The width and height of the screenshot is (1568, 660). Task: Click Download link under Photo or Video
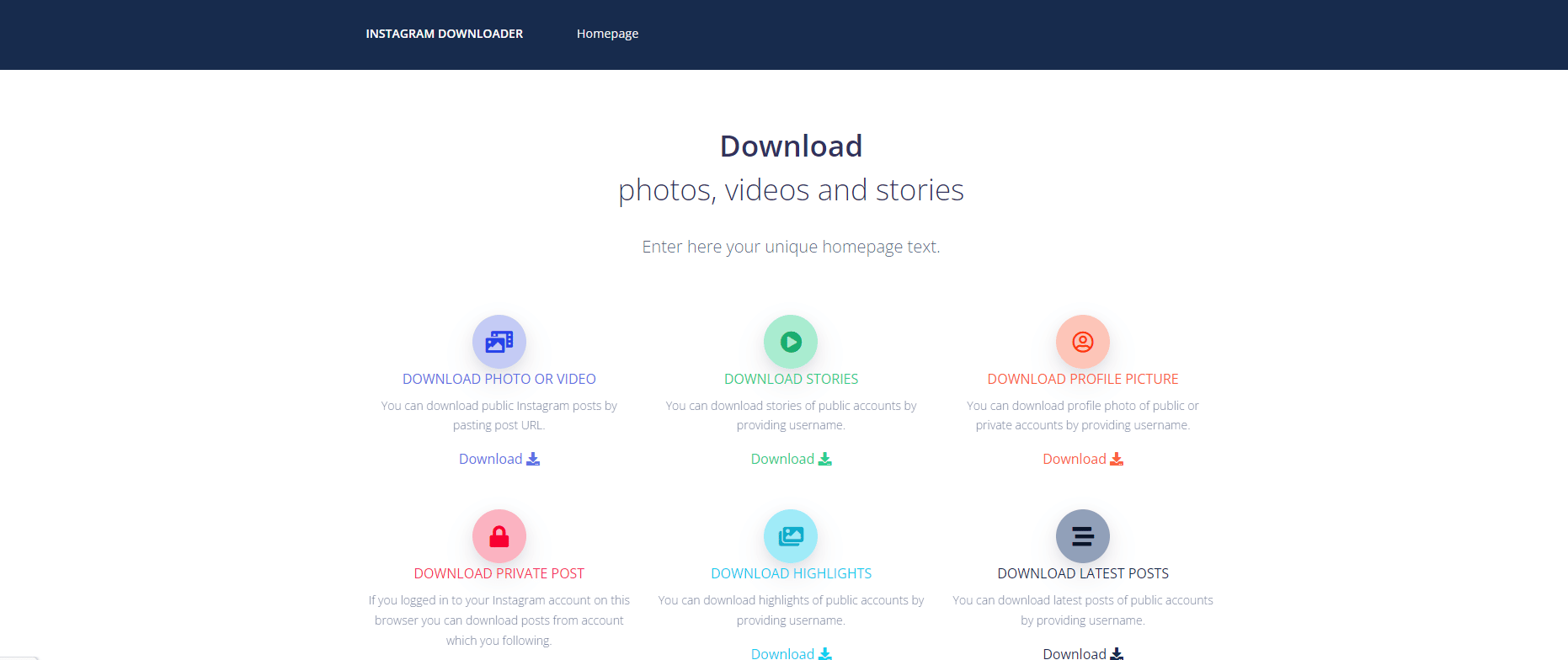(x=499, y=459)
